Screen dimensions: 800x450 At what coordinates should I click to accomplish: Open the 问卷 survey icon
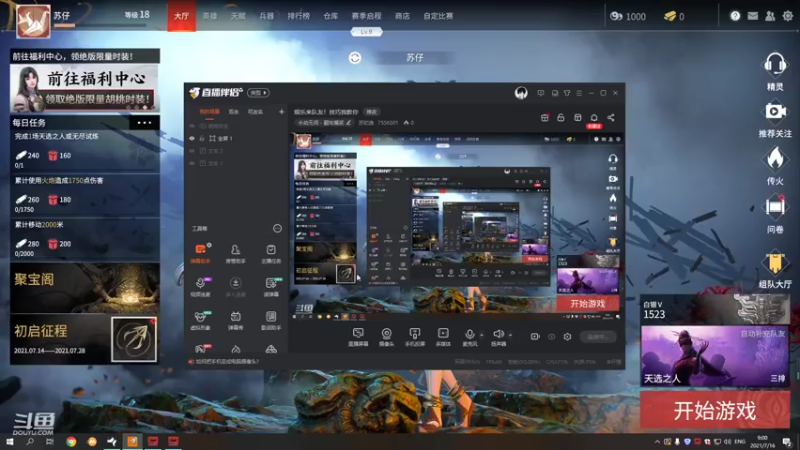coord(774,207)
